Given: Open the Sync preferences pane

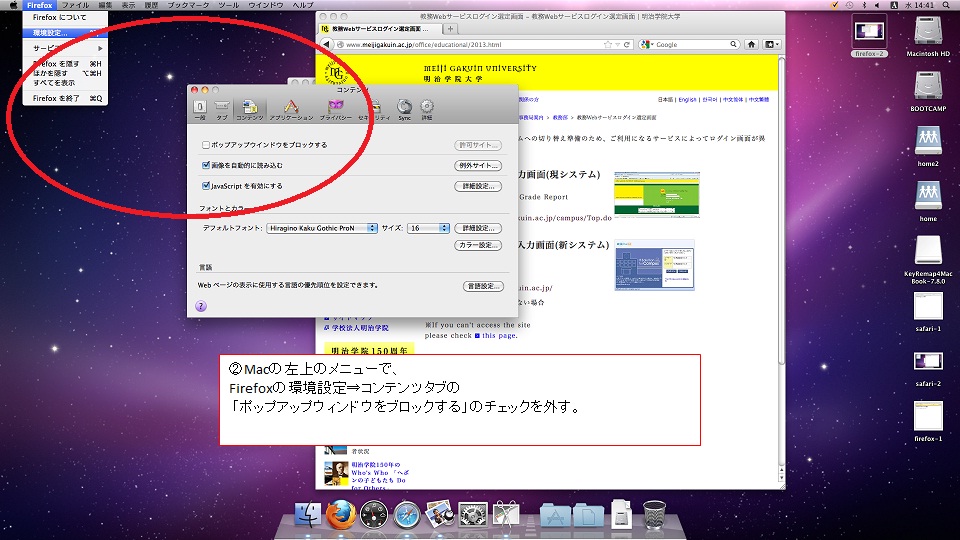Looking at the screenshot, I should (404, 109).
